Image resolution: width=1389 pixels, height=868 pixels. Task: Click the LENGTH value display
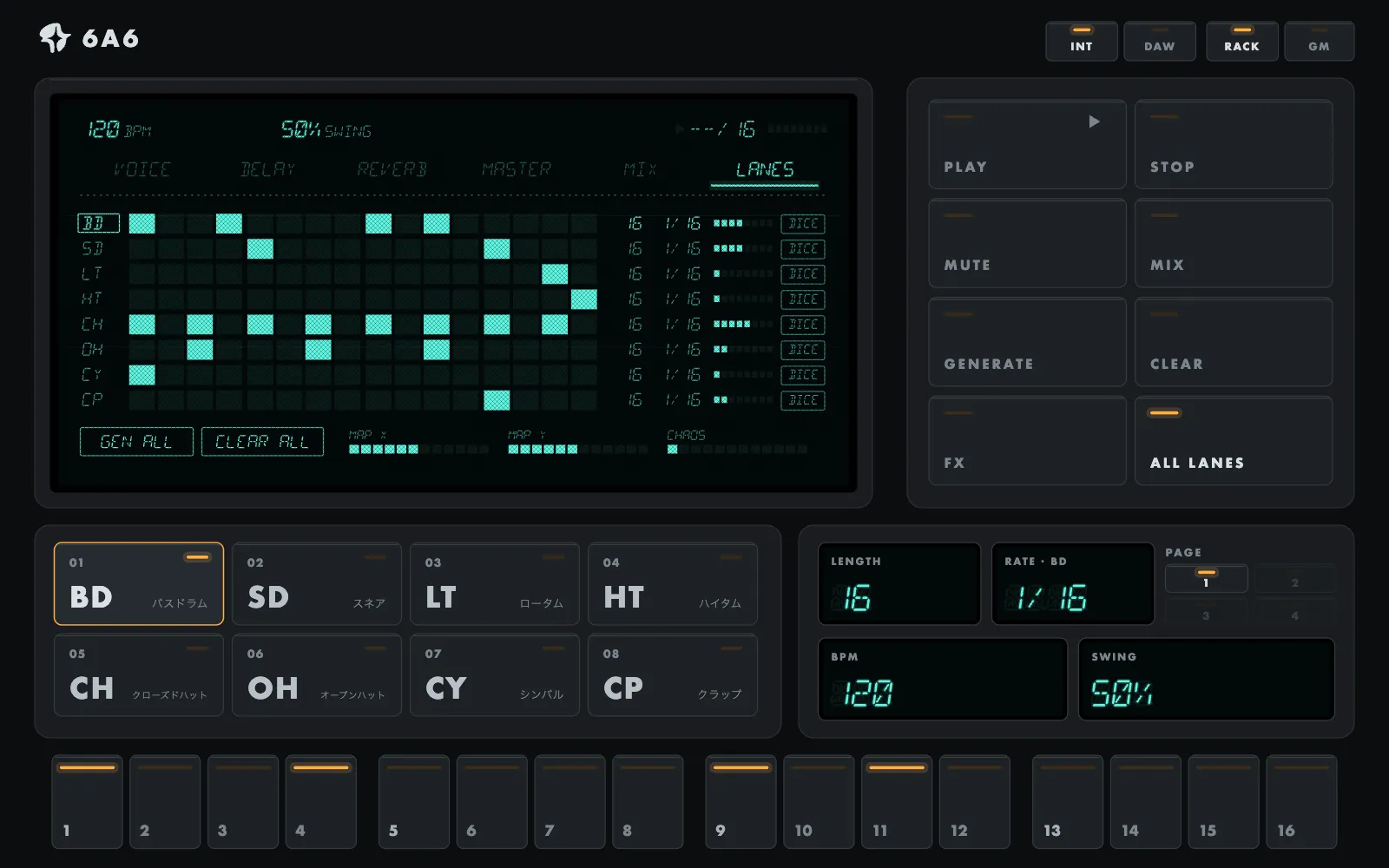(x=899, y=584)
